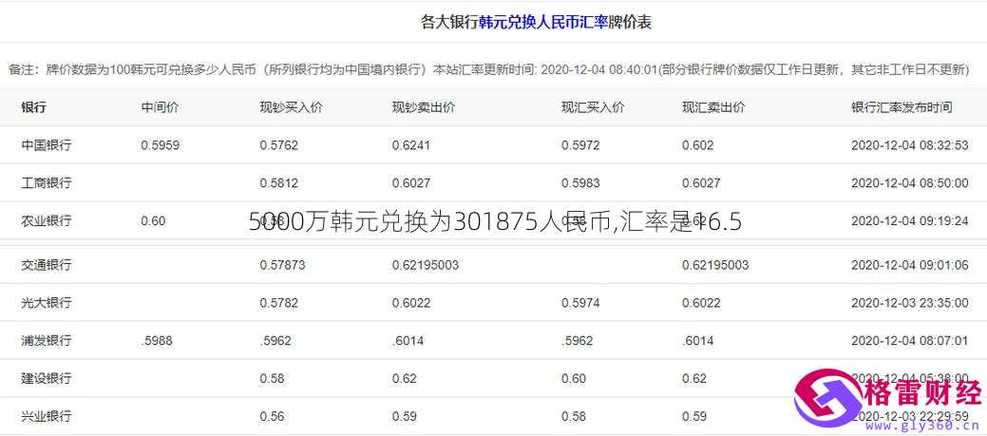Click 工商银行 现钞买入价 value 0.5812
987x436 pixels.
coord(279,183)
